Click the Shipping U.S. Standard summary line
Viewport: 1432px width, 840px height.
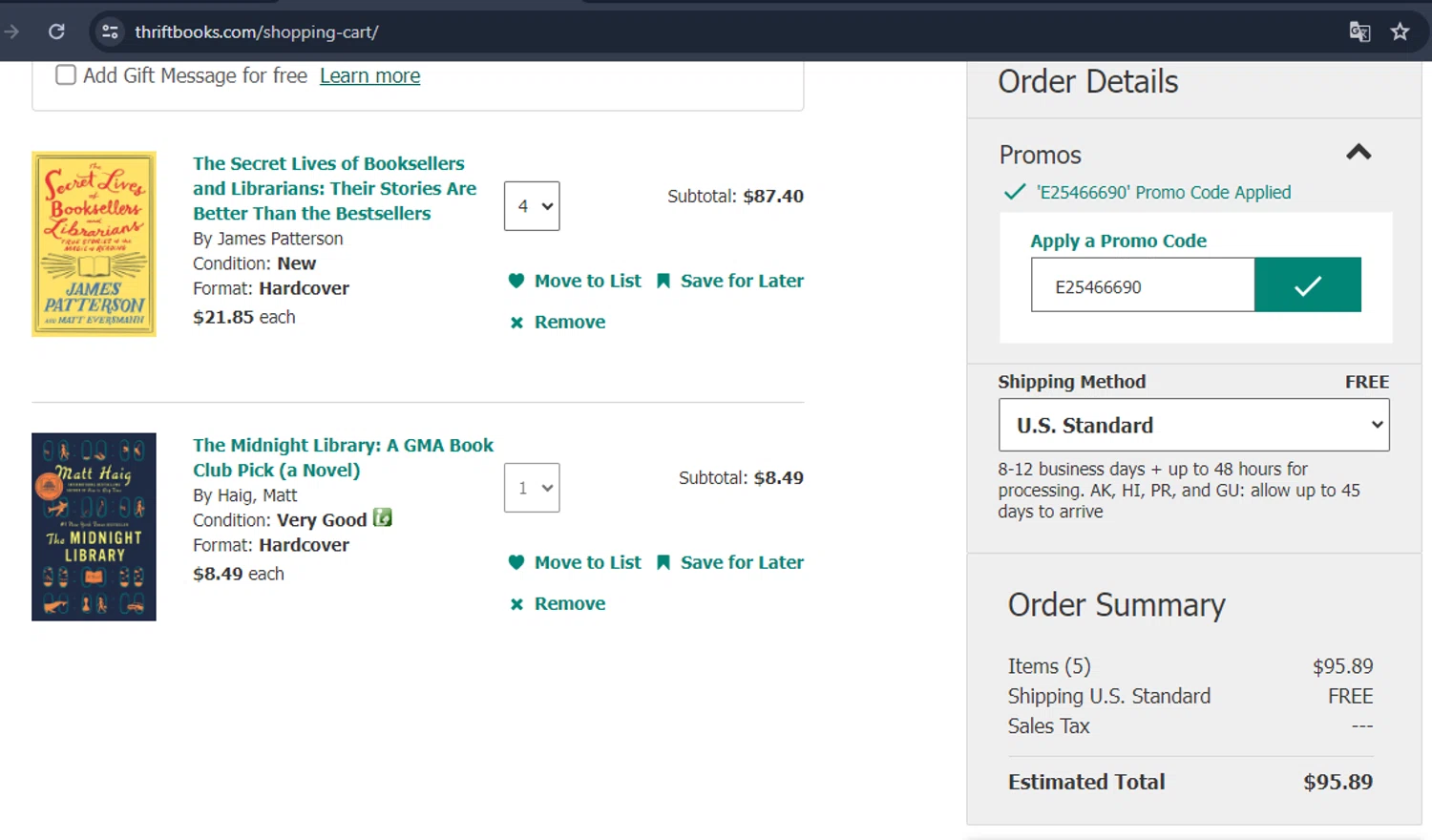pyautogui.click(x=1190, y=696)
